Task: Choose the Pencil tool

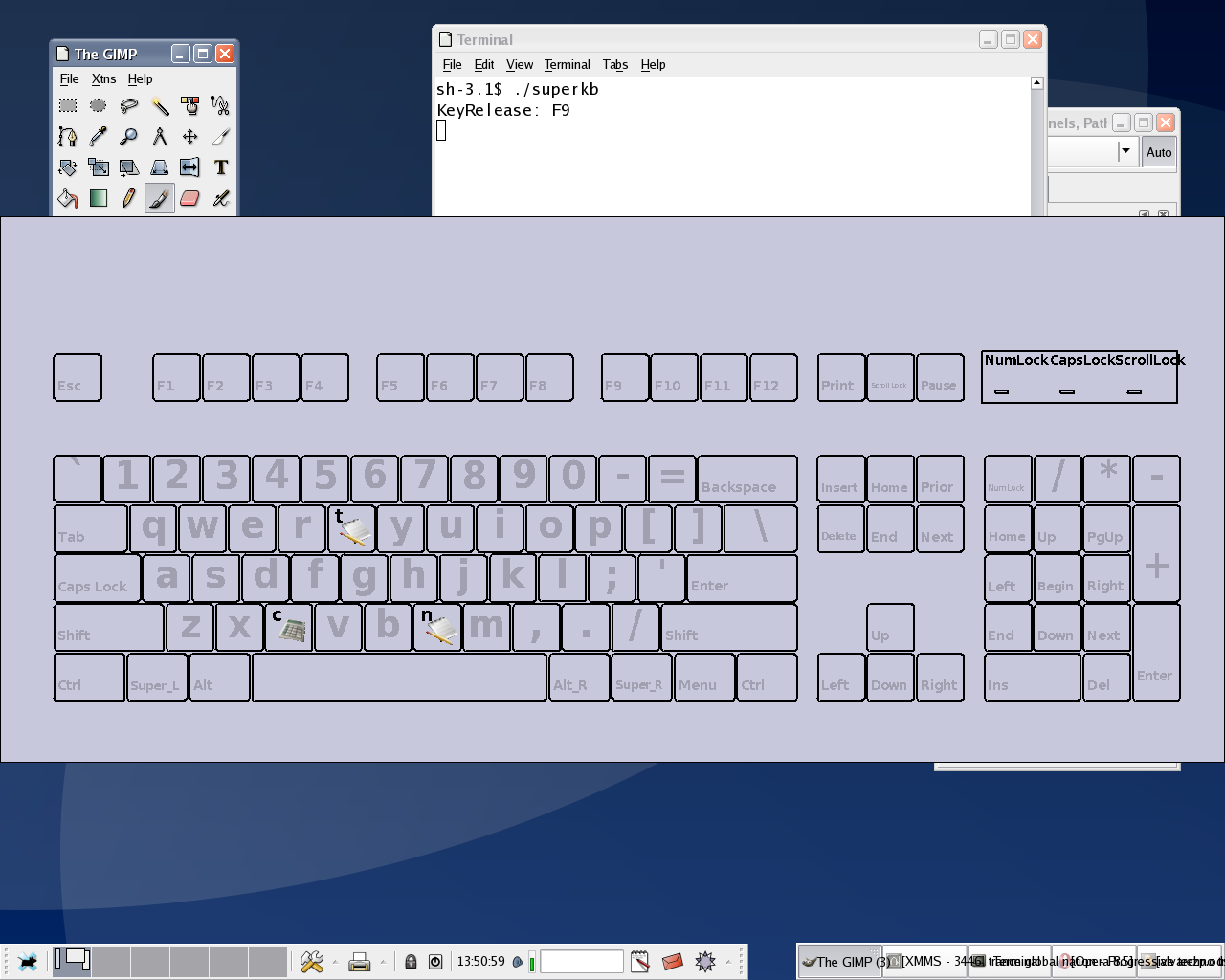Action: (129, 198)
